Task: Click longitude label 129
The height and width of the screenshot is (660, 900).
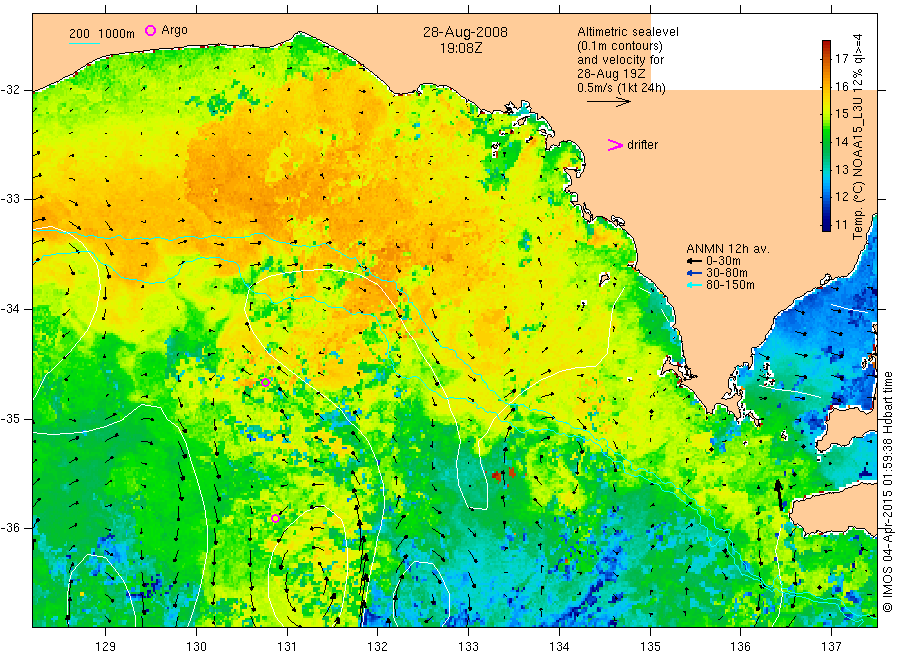Action: tap(106, 647)
